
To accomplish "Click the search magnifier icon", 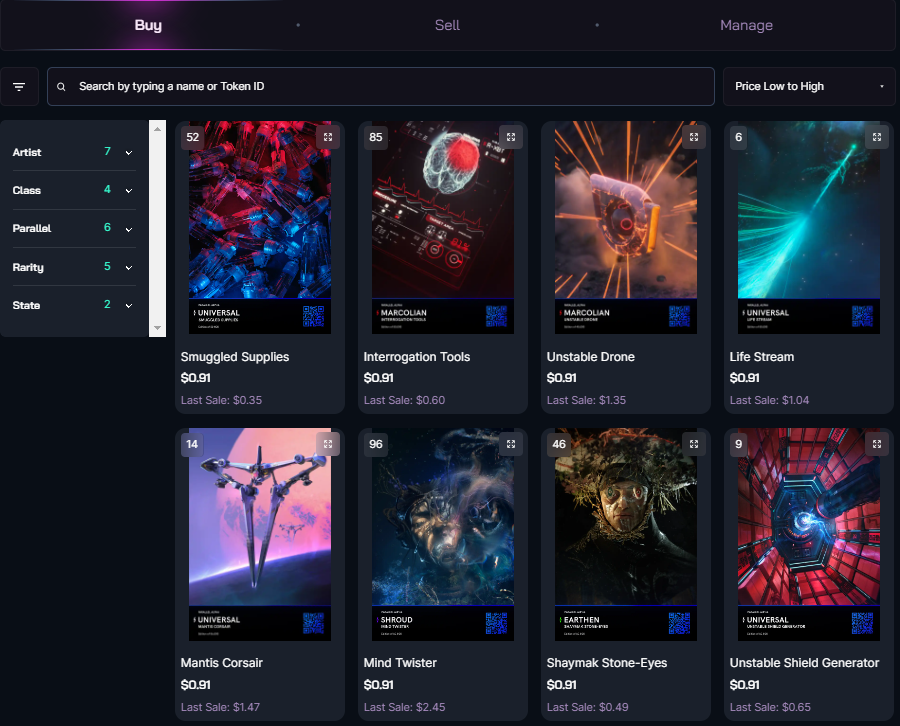I will (x=61, y=87).
